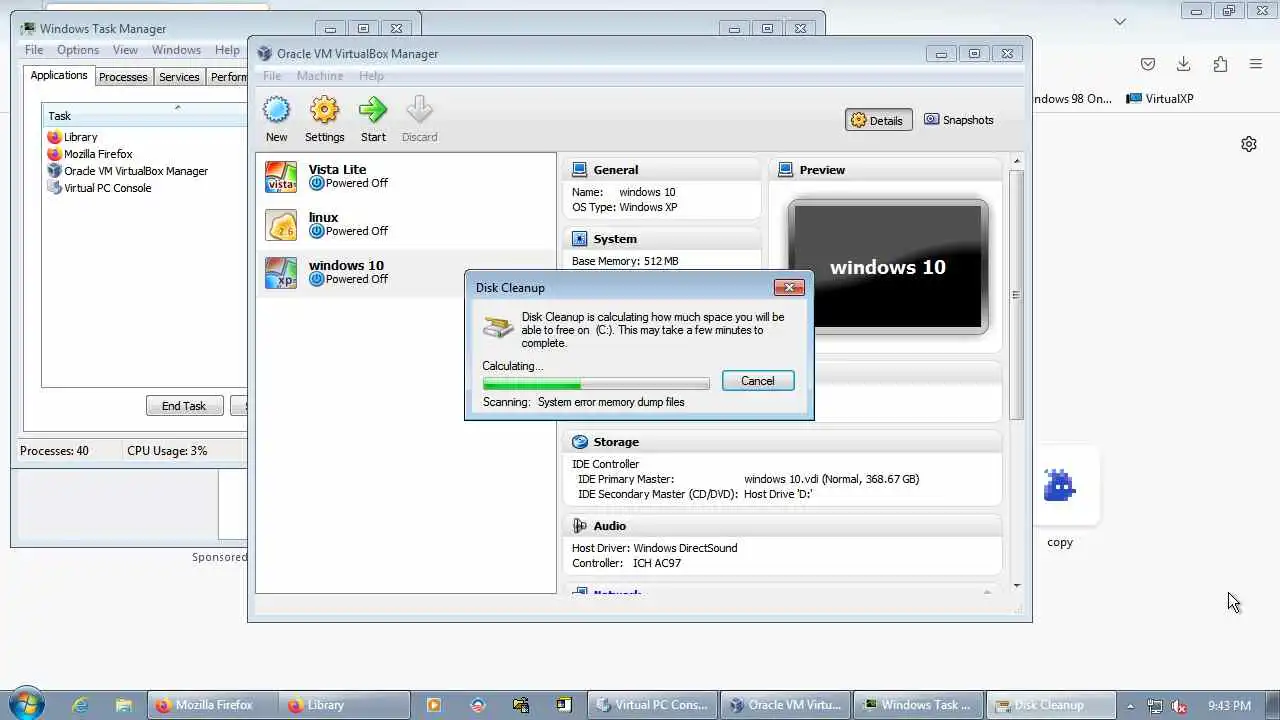
Task: Select the Vista Lite virtual machine
Action: click(405, 176)
